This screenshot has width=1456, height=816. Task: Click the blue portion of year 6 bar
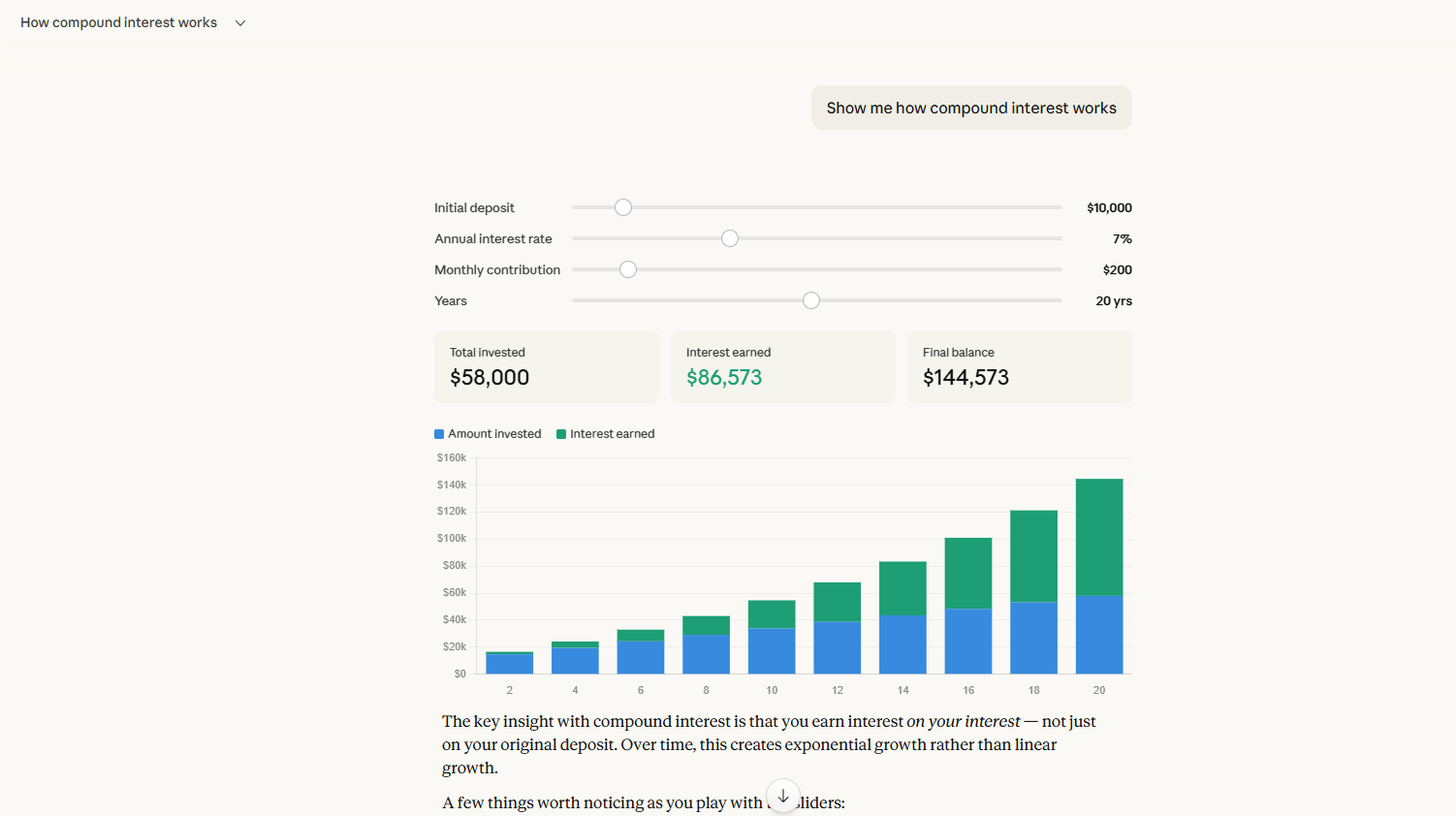coord(641,657)
